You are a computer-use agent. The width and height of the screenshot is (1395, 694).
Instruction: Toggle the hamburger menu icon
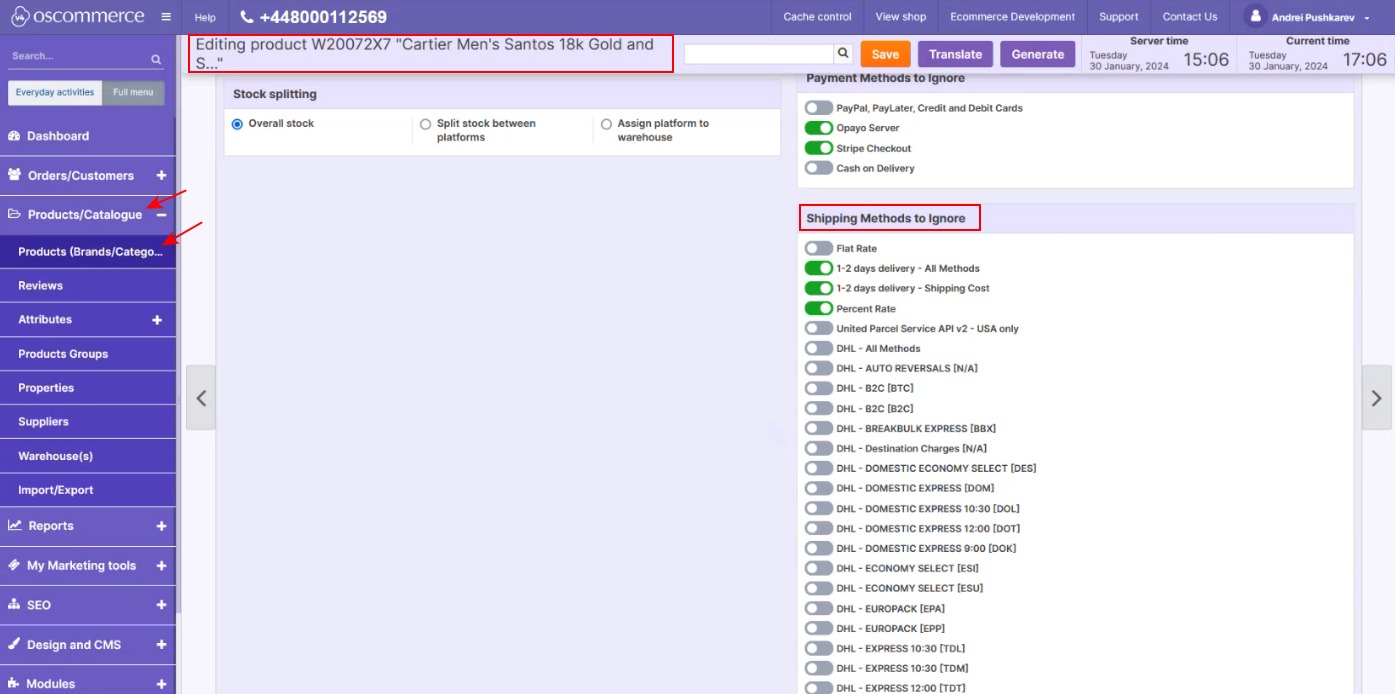click(x=165, y=17)
